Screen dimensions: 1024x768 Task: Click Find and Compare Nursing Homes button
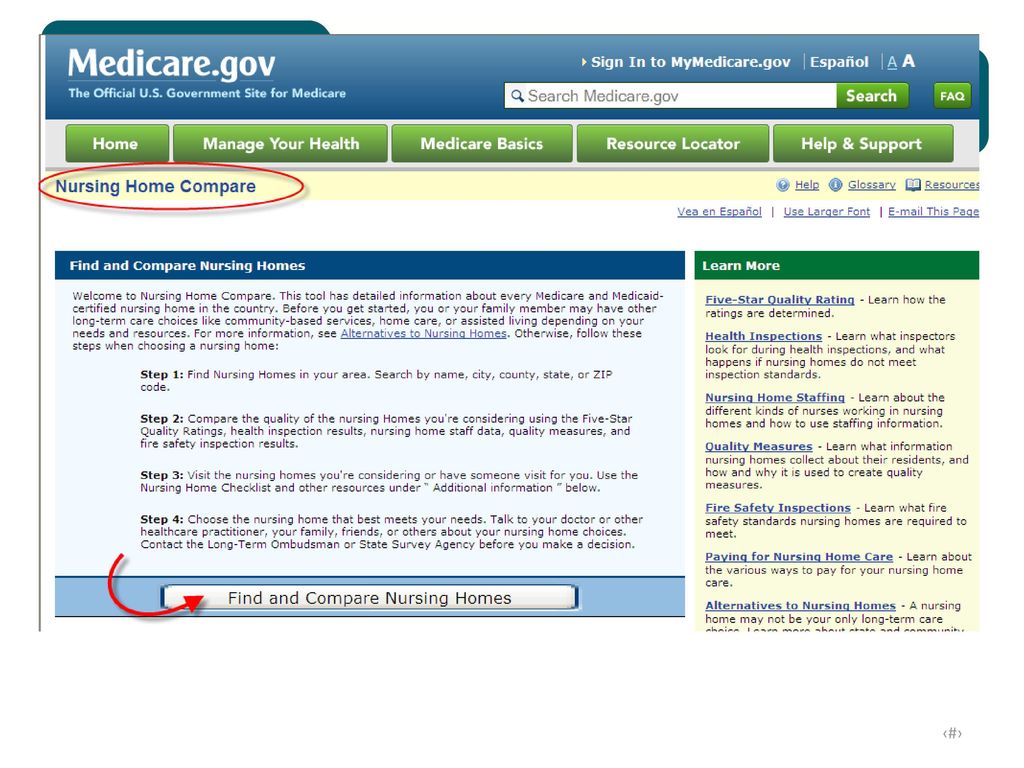pos(369,598)
